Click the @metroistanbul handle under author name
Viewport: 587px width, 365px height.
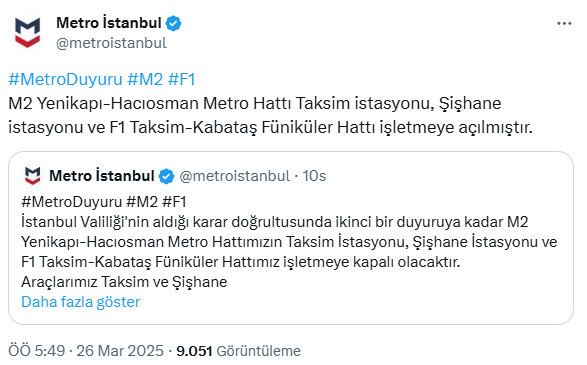tap(111, 43)
